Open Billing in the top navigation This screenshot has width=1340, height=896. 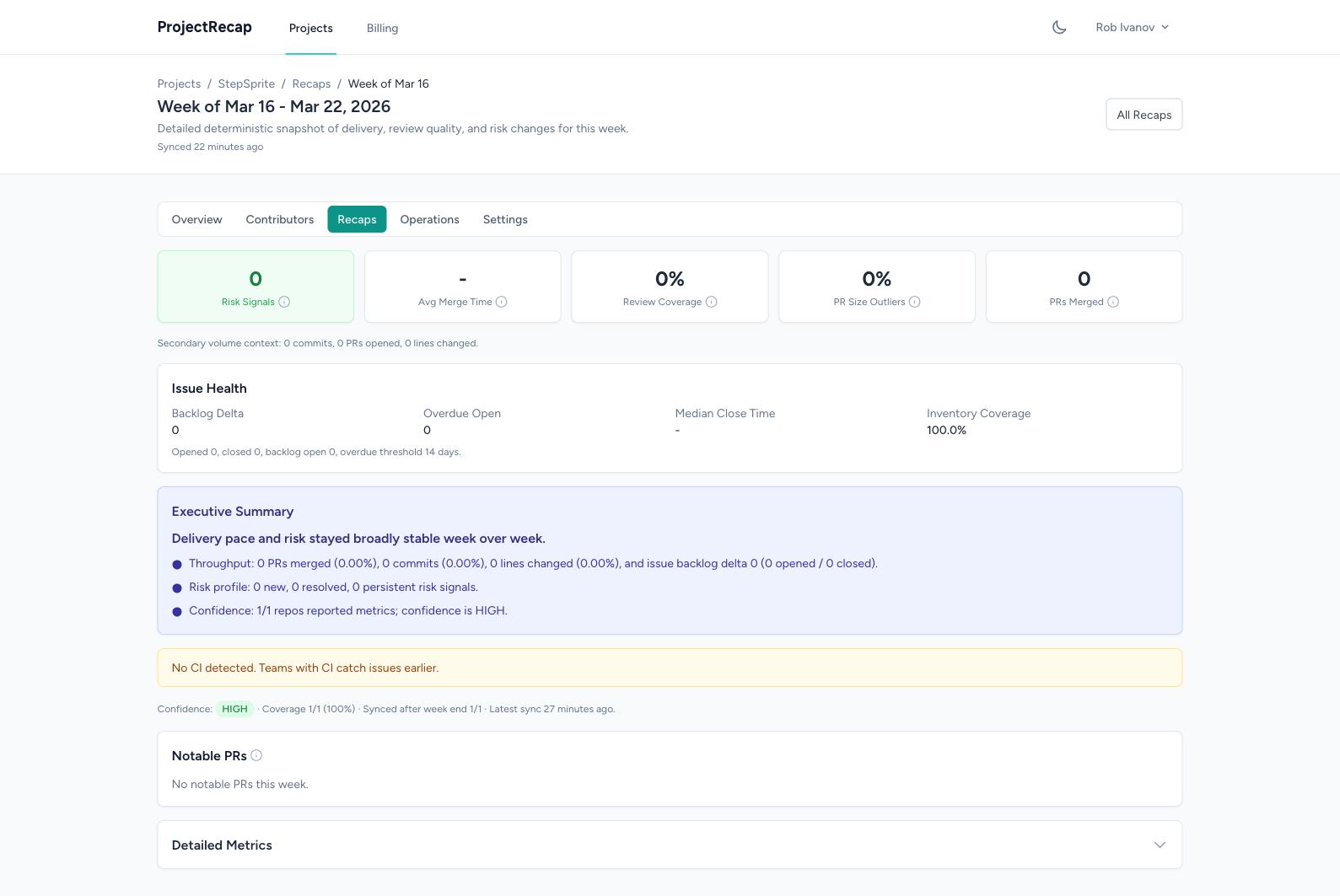click(x=382, y=28)
